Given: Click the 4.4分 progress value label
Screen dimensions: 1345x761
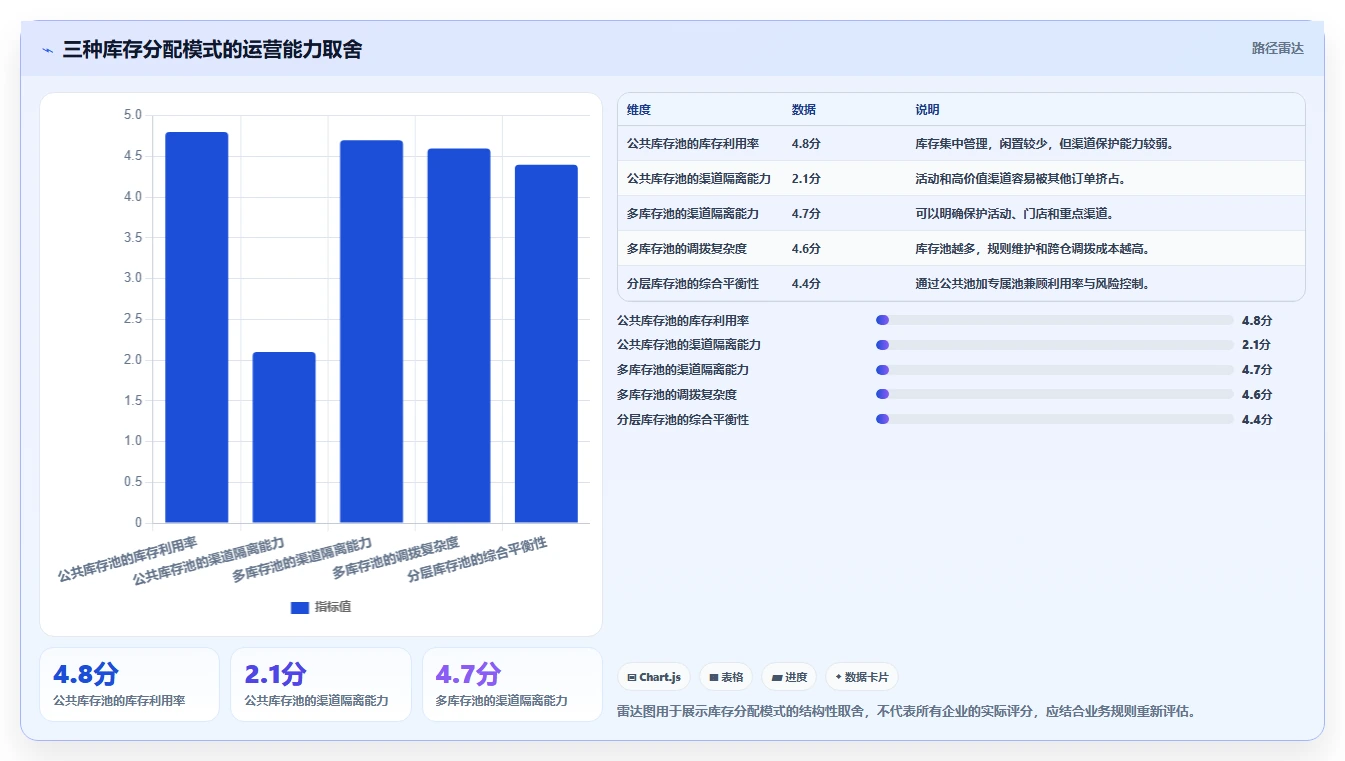Looking at the screenshot, I should (x=1257, y=420).
